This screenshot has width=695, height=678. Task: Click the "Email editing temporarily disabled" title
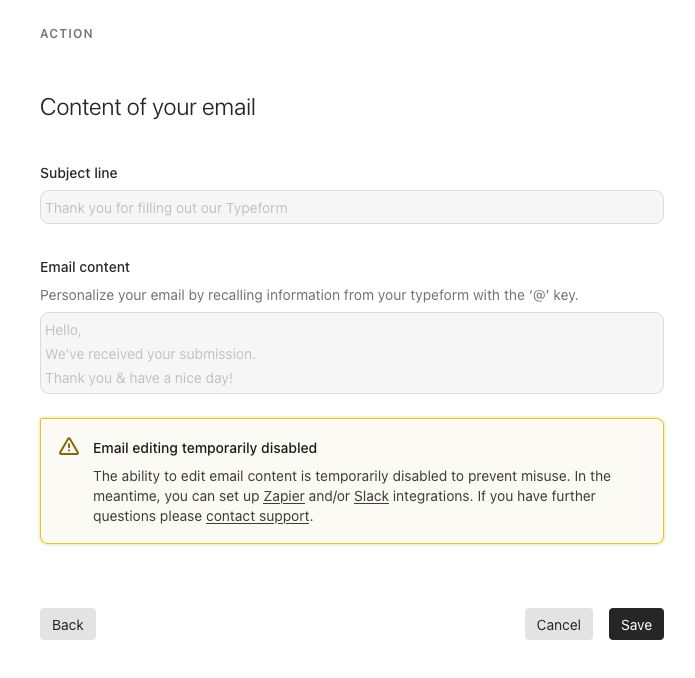click(205, 448)
